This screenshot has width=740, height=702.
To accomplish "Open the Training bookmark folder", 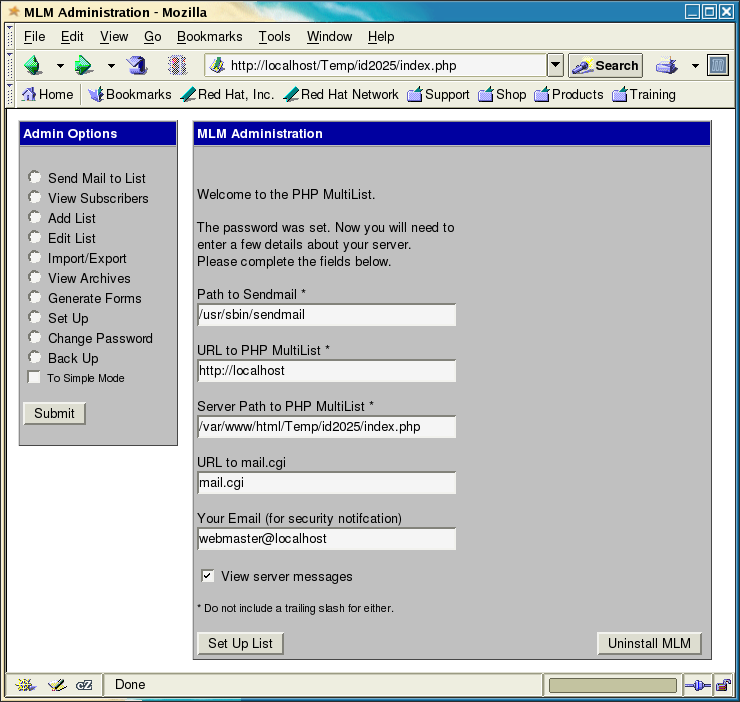I will (x=644, y=94).
